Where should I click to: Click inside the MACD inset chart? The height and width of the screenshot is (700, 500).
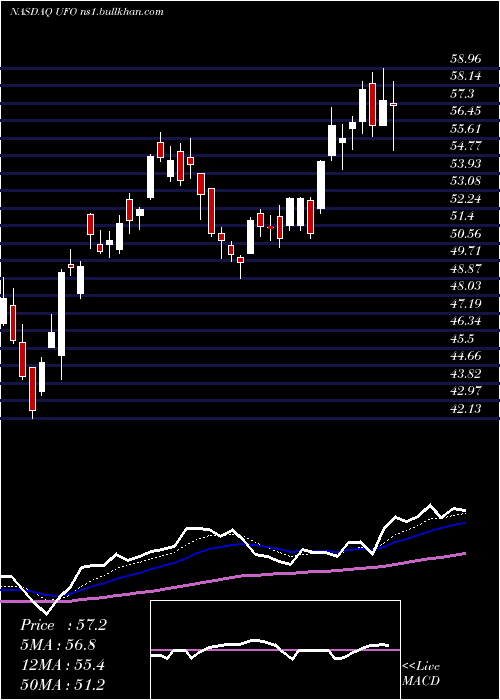(x=275, y=650)
